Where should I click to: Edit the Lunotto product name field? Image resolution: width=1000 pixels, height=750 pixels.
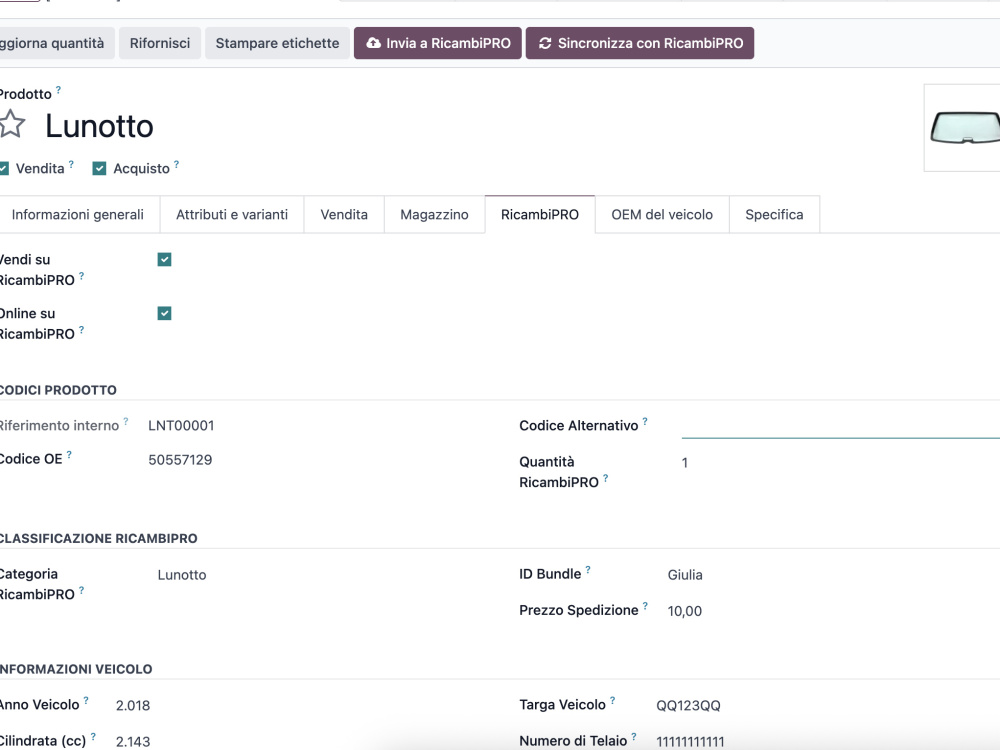coord(99,126)
